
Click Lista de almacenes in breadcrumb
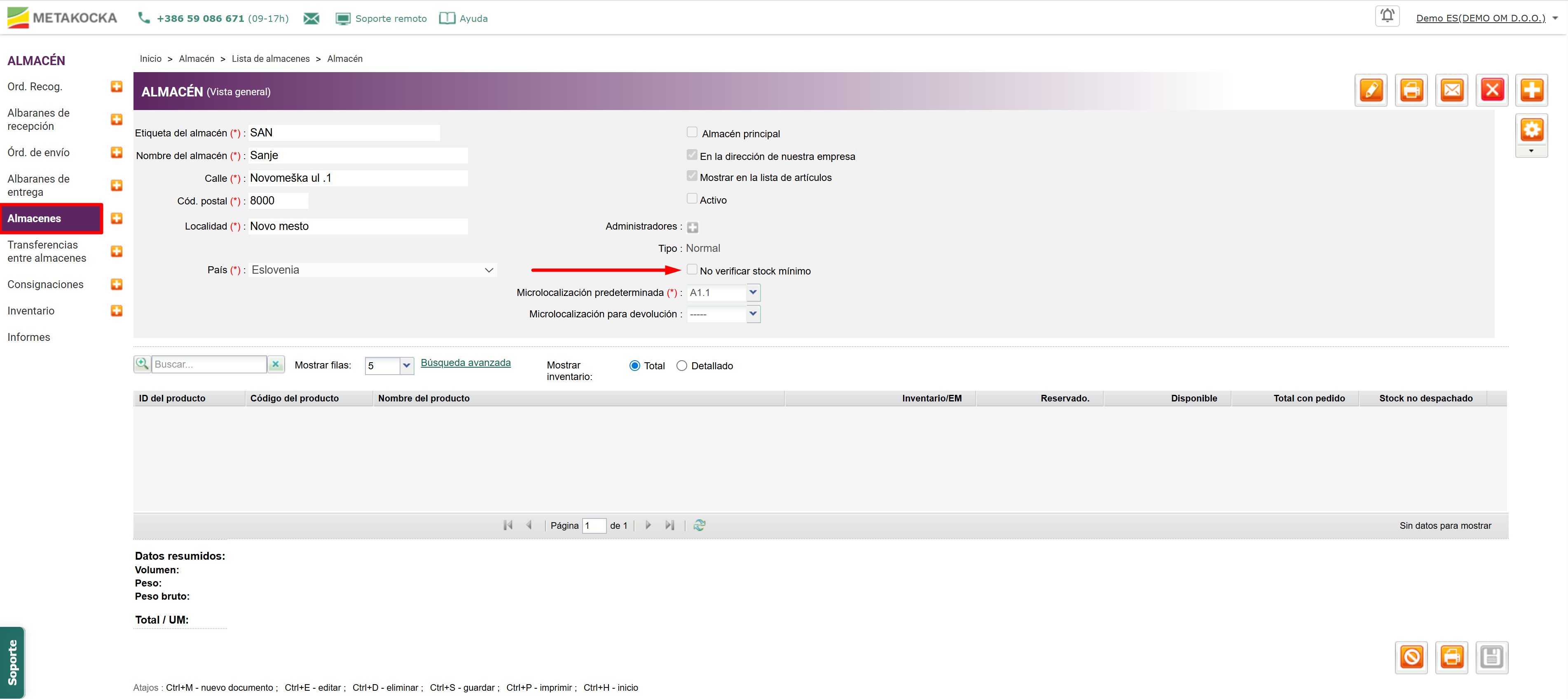click(x=270, y=59)
